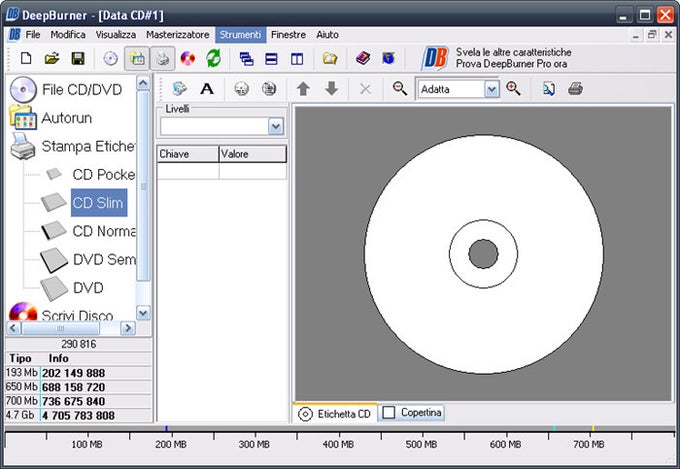Open the Aiuto menu
This screenshot has height=469, width=680.
point(327,35)
